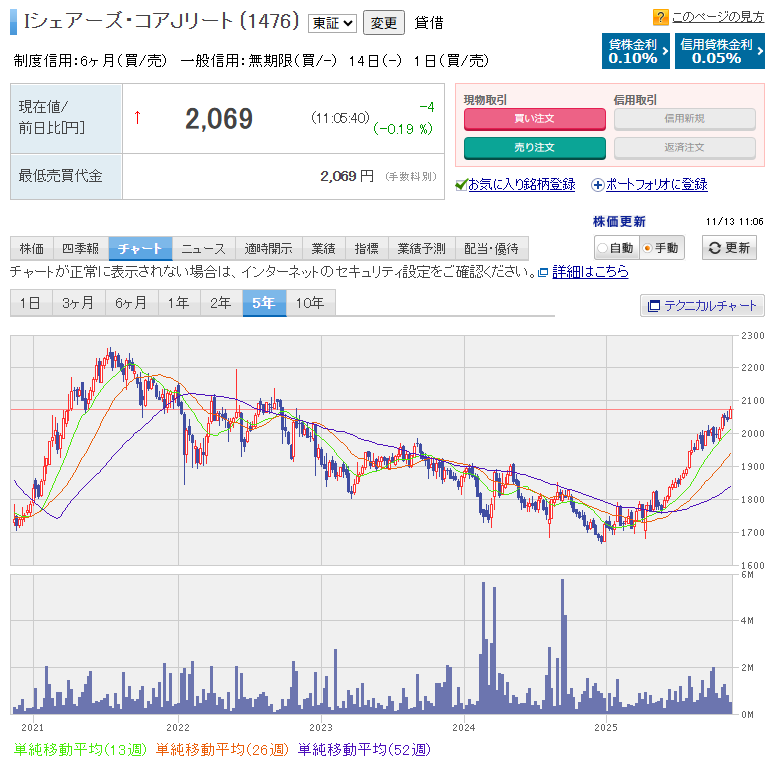
Task: Select the 自動 update radio button
Action: [x=602, y=248]
